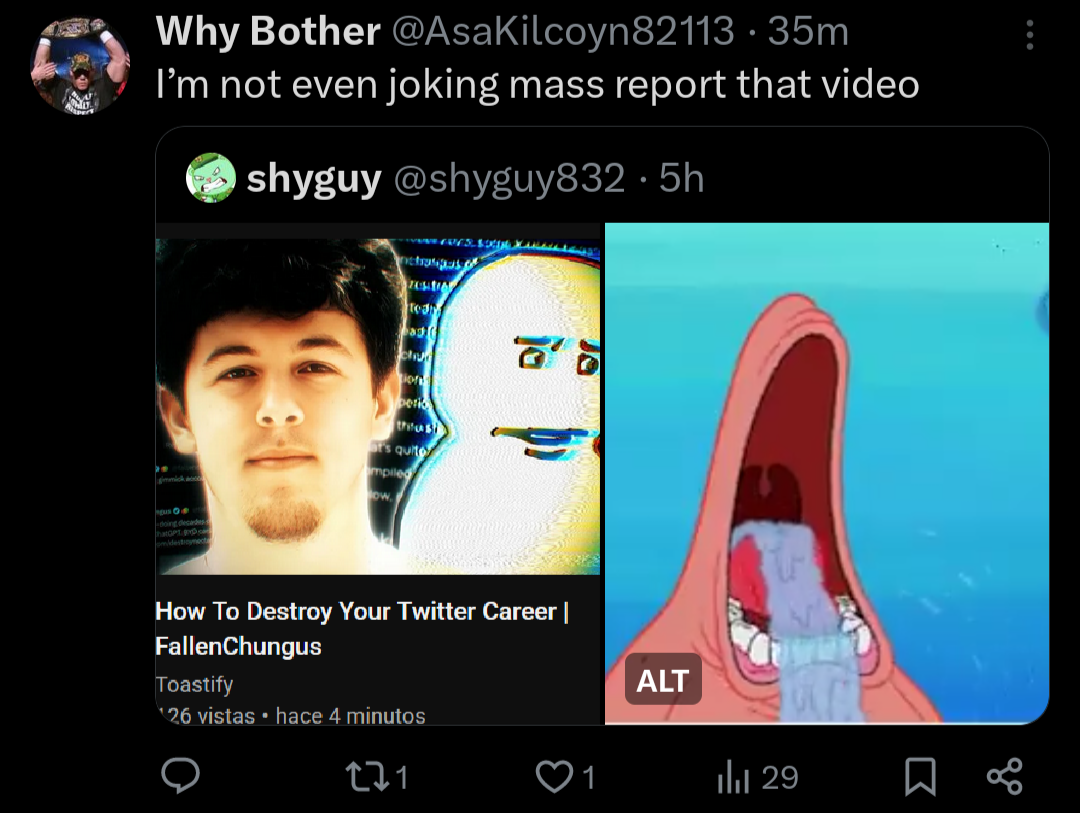1080x813 pixels.
Task: Open the FallenChungus video thumbnail image
Action: [x=378, y=406]
